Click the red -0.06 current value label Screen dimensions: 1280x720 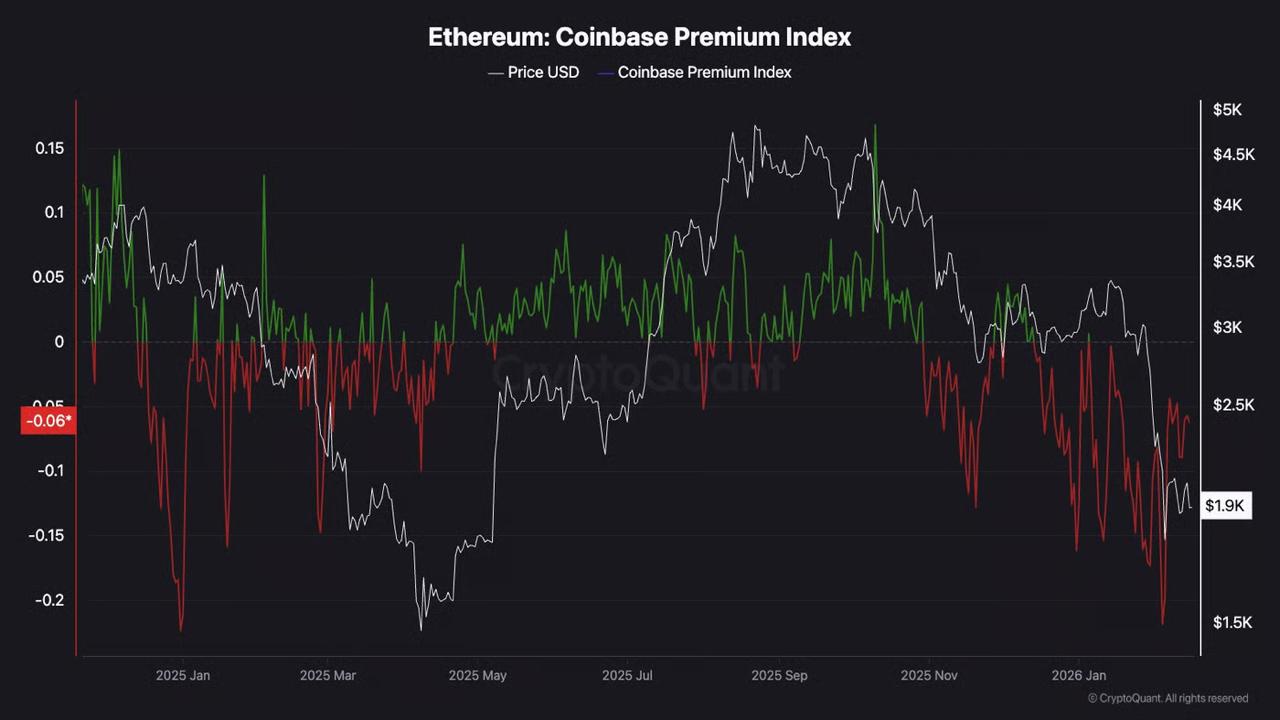(48, 421)
